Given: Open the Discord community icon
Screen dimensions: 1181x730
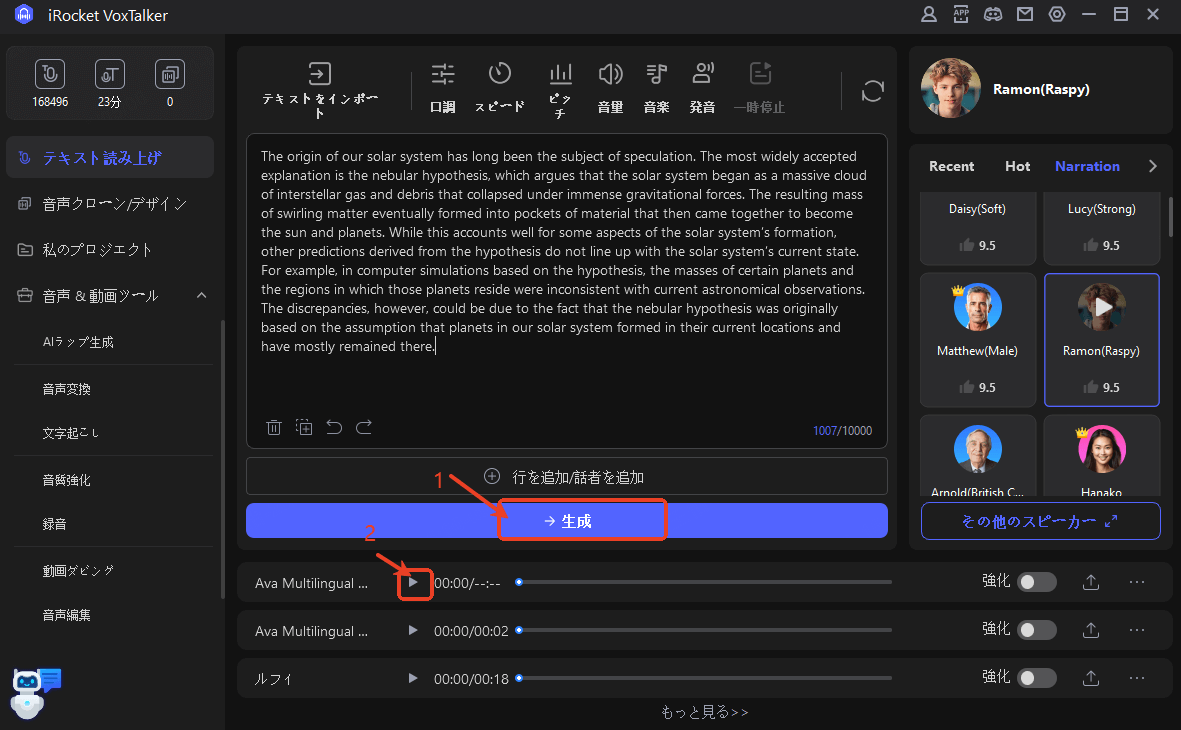Looking at the screenshot, I should tap(993, 14).
